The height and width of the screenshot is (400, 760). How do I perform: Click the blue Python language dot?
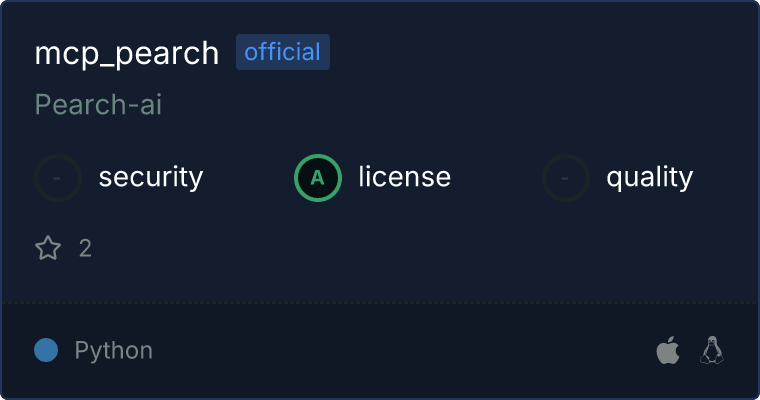click(x=46, y=350)
